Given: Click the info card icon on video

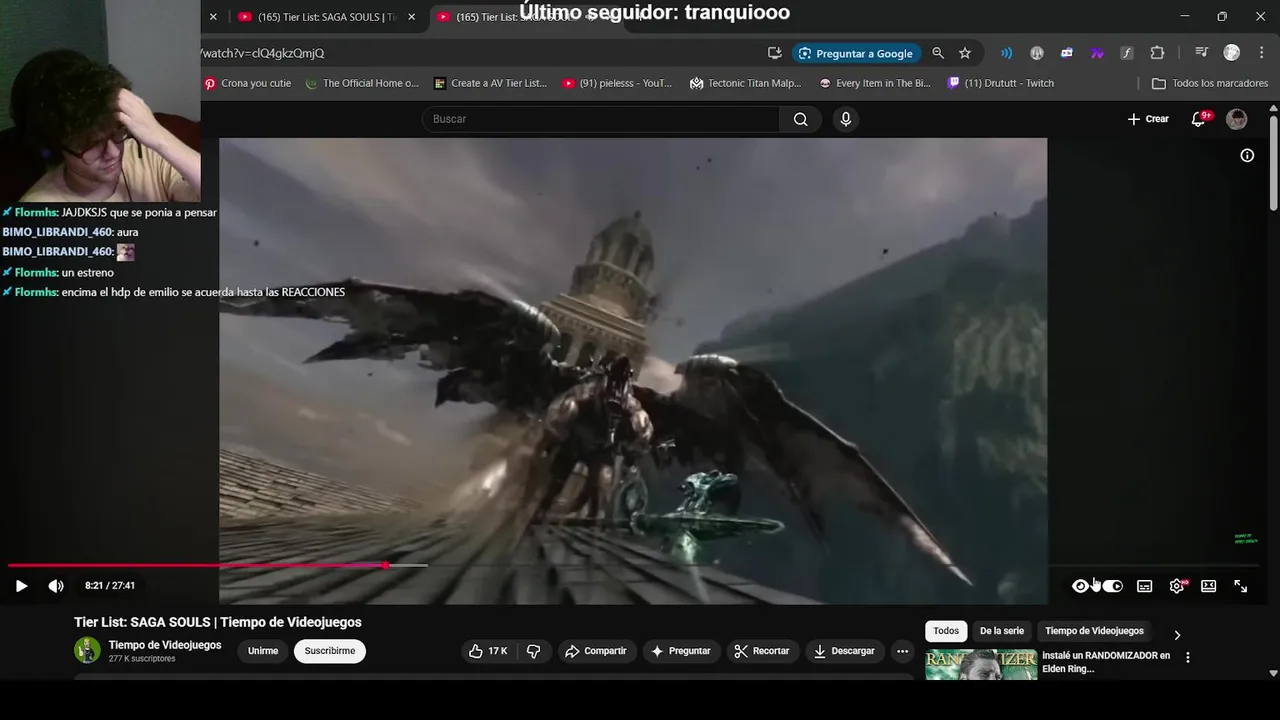Looking at the screenshot, I should (1247, 155).
